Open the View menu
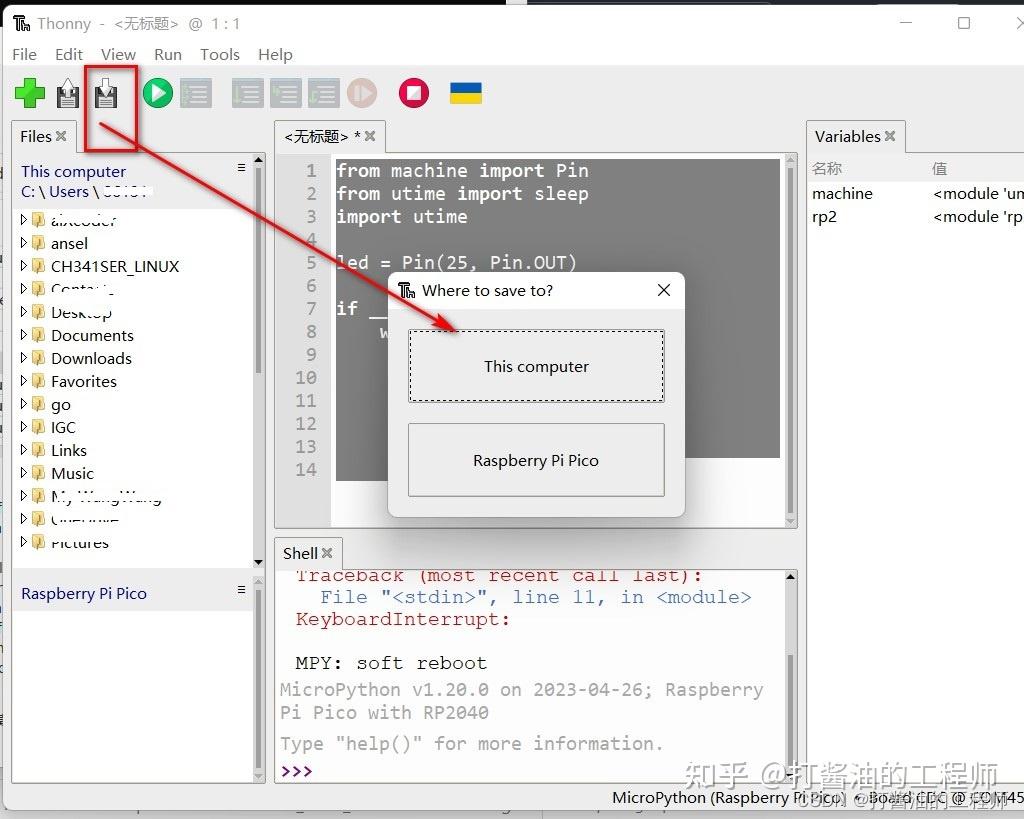The height and width of the screenshot is (819, 1024). click(x=118, y=54)
